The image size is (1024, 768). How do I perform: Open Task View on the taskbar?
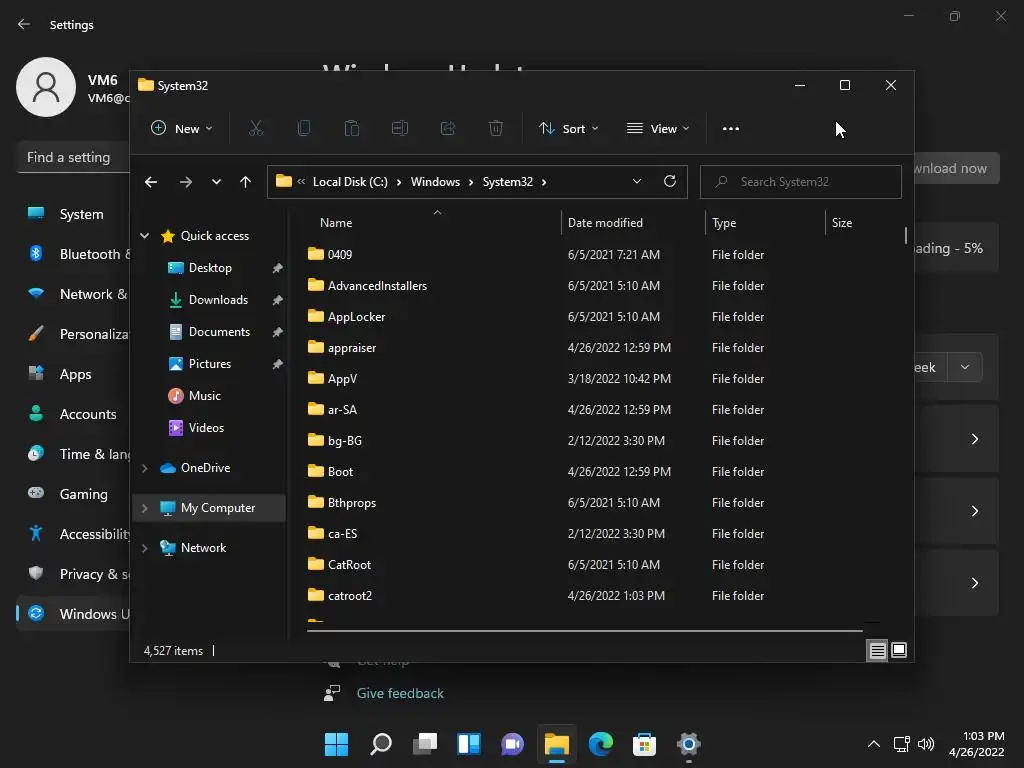(x=425, y=744)
